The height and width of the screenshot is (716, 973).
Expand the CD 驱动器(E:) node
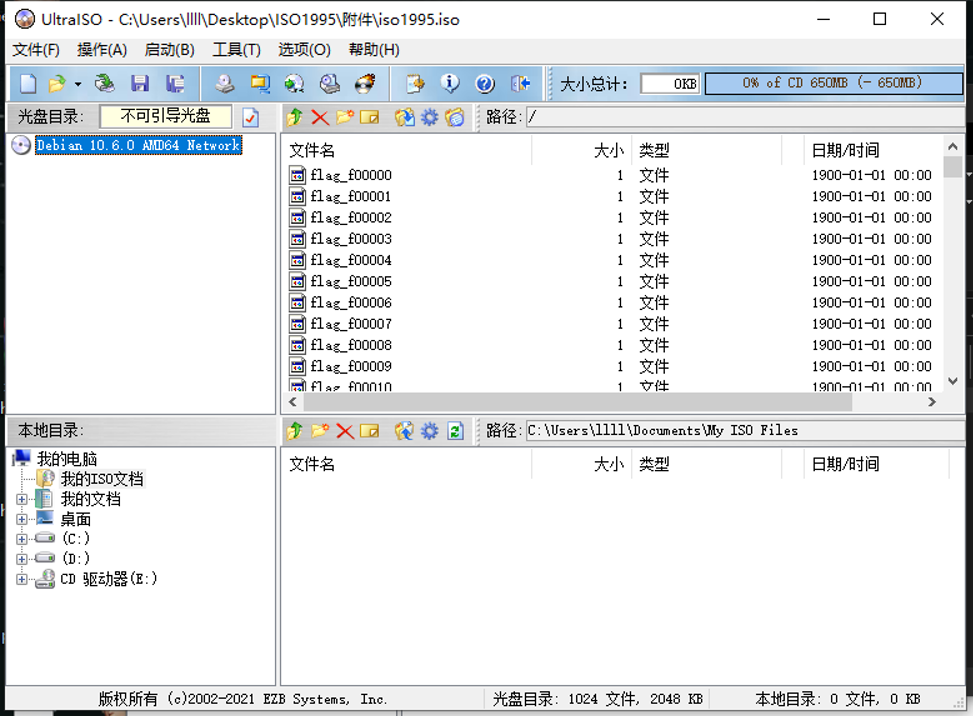pos(22,580)
